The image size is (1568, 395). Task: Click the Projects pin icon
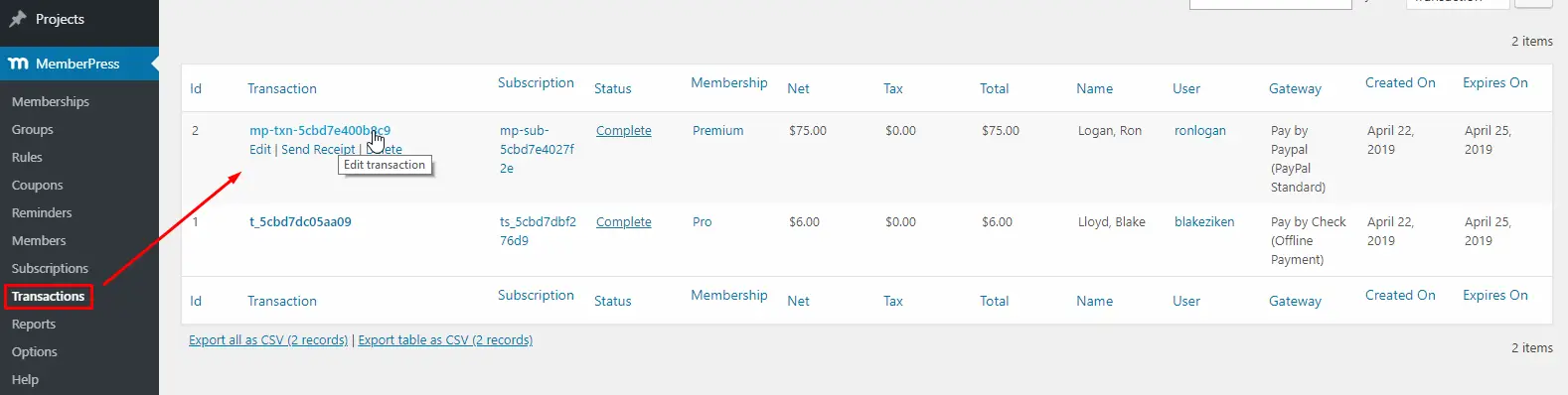tap(17, 19)
